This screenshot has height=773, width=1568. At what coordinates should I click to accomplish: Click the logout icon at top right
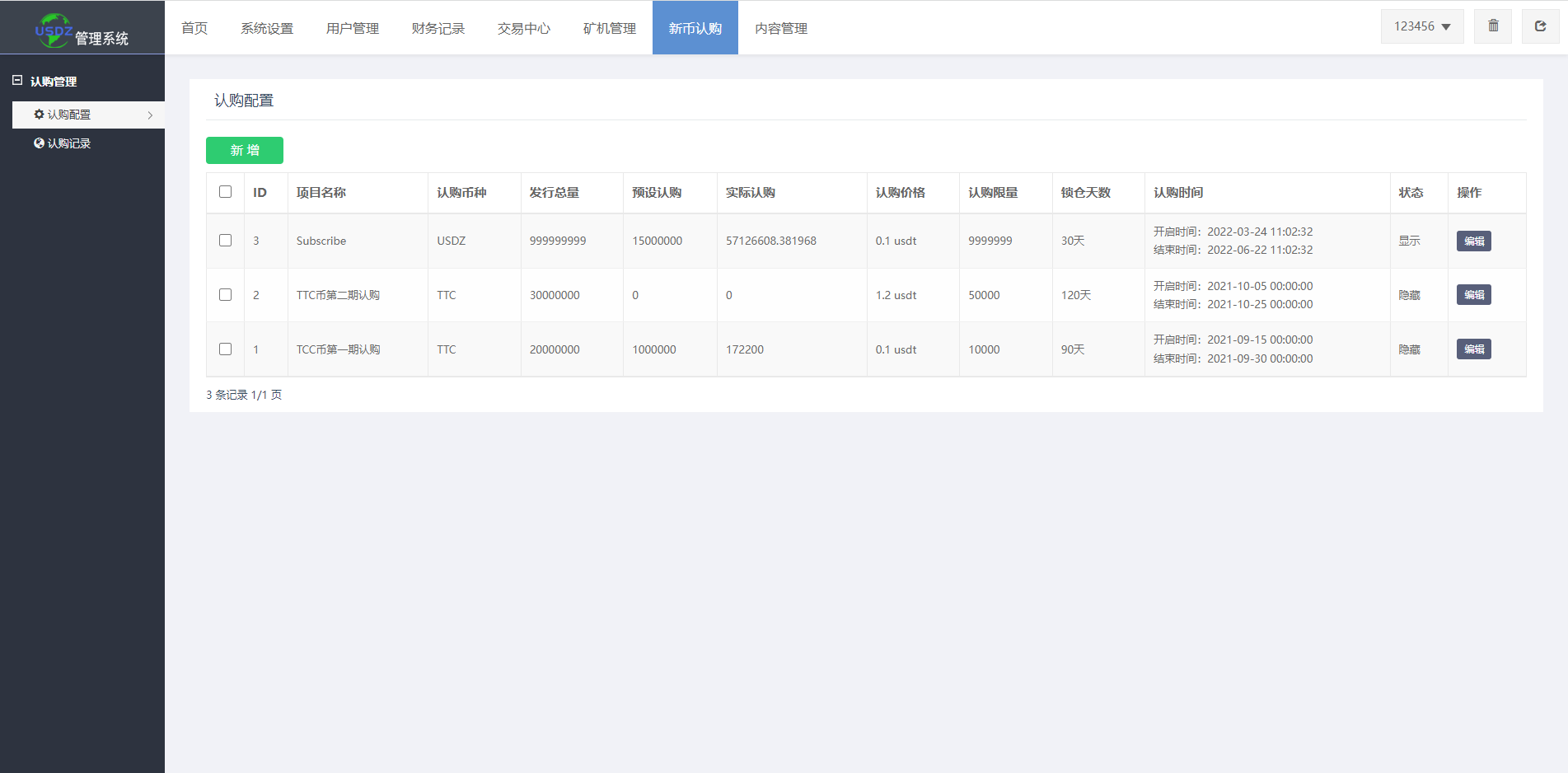click(x=1540, y=26)
